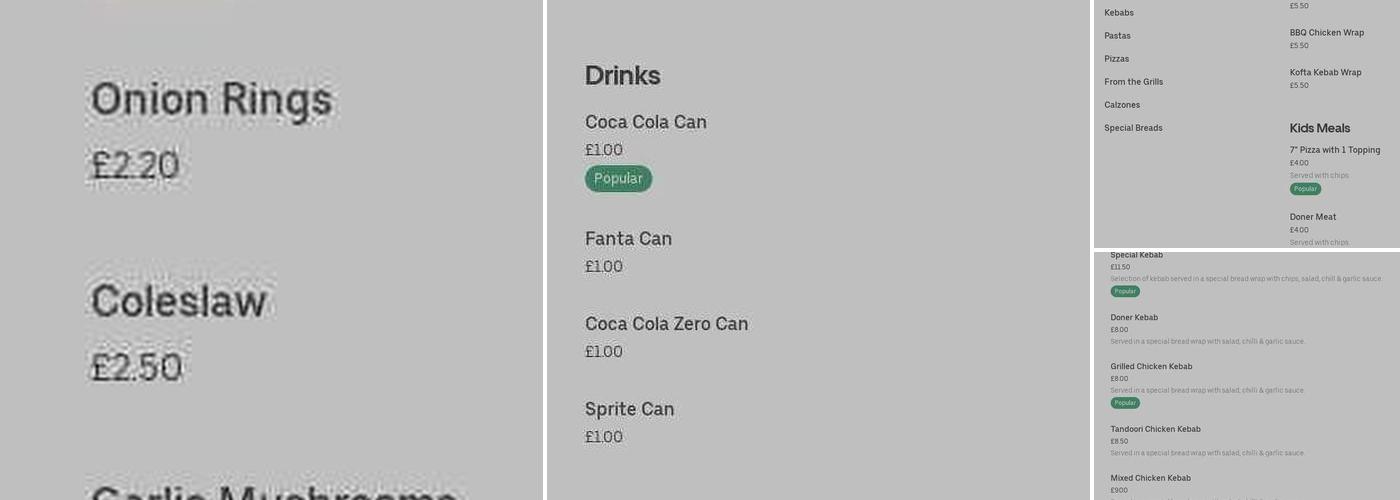Open the BBQ Chicken Wrap item

1326,33
